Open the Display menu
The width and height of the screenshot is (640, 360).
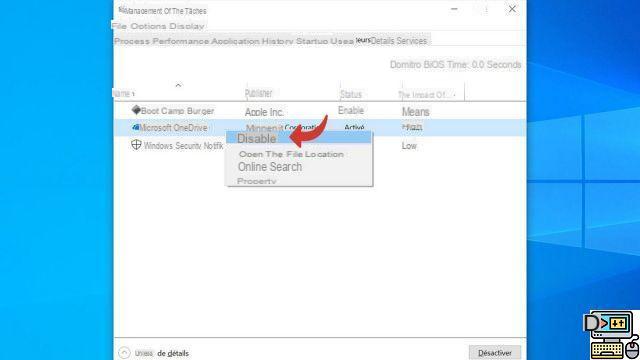(x=187, y=26)
